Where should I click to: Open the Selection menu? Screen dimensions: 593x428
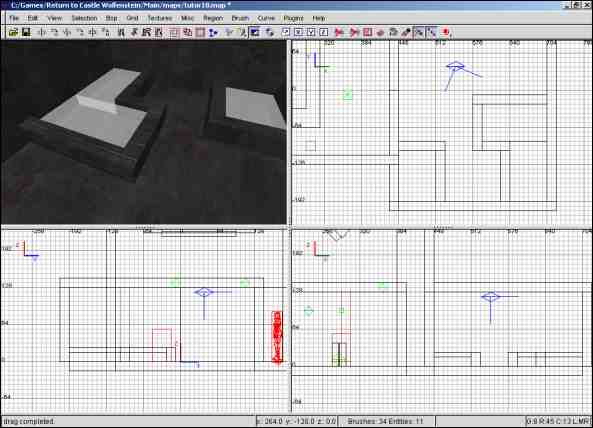coord(84,18)
